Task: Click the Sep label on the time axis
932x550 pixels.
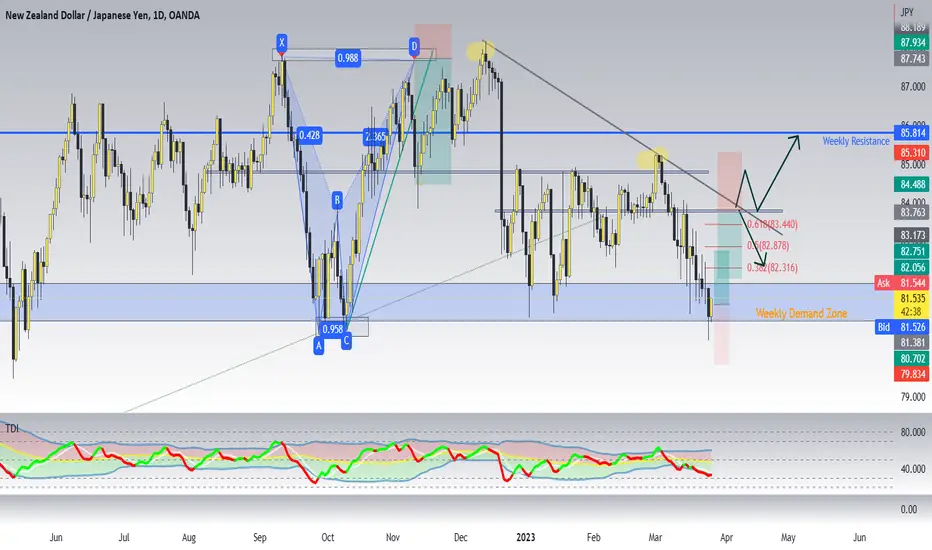Action: click(260, 538)
